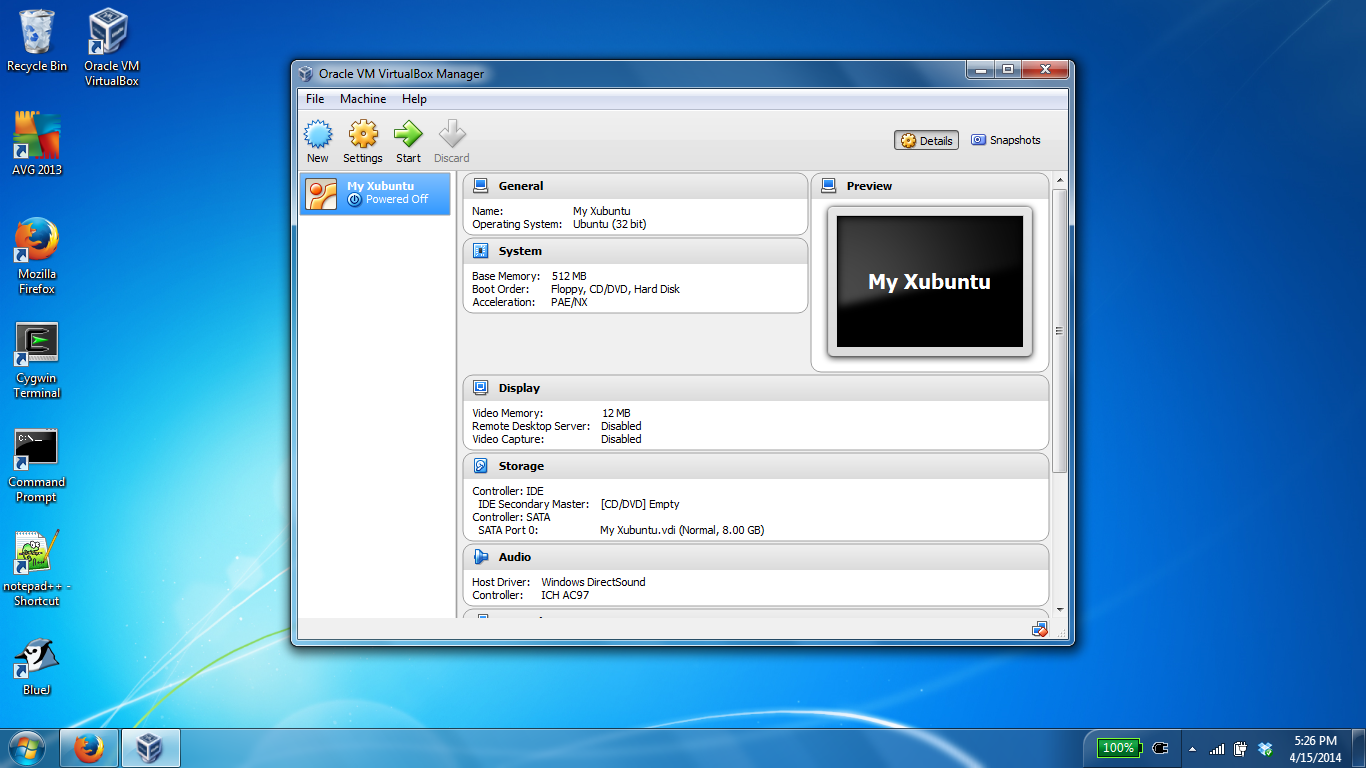Viewport: 1366px width, 768px height.
Task: Click the 'PAE/NX' acceleration value
Action: point(569,302)
